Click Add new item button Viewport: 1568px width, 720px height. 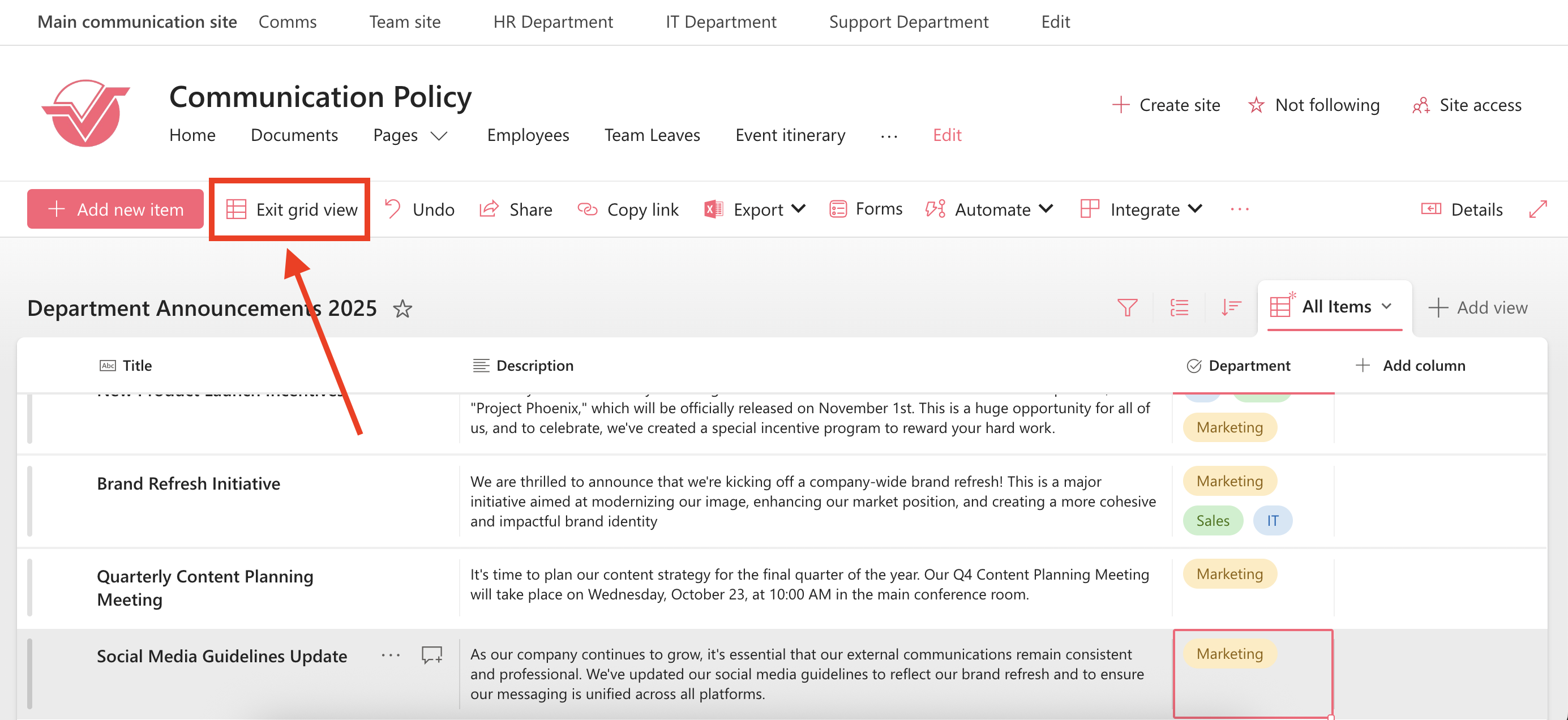click(x=115, y=209)
